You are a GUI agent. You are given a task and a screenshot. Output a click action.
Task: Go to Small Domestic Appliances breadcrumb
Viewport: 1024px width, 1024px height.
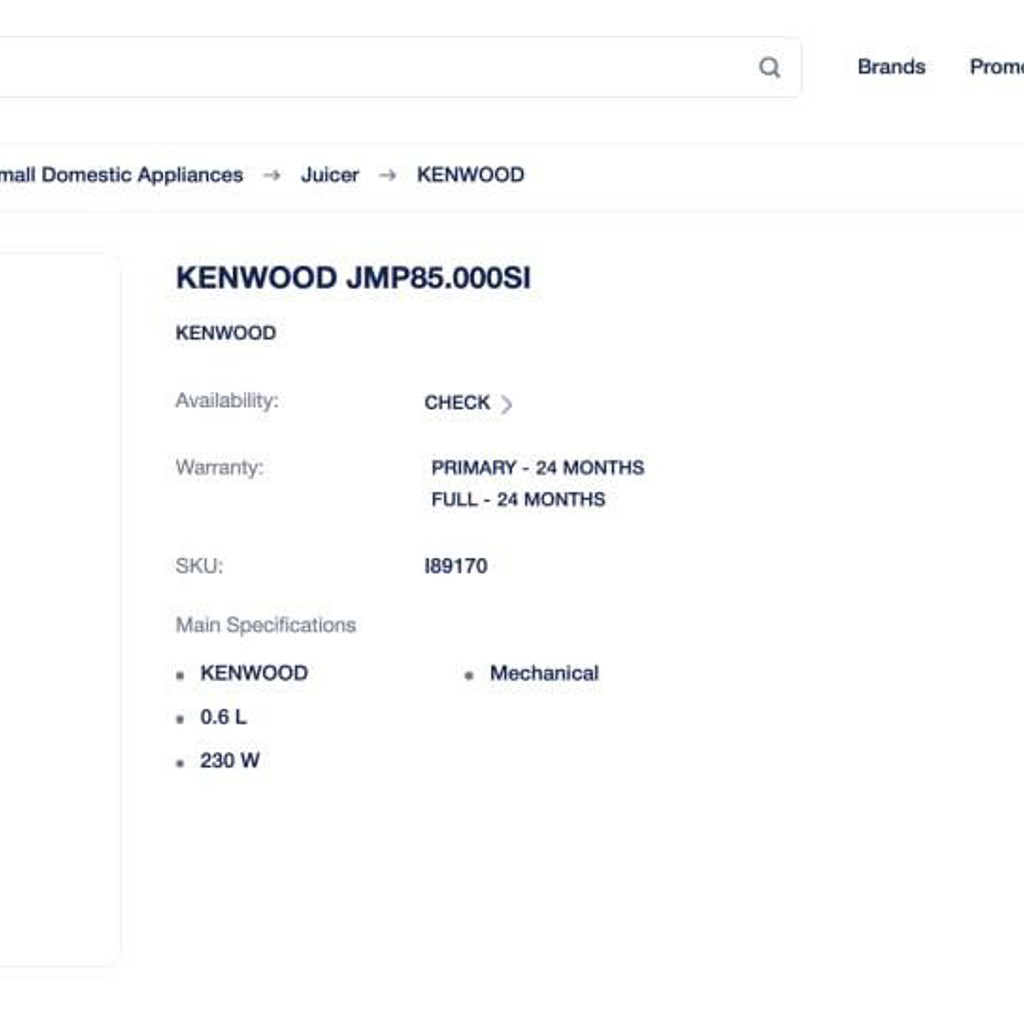(121, 174)
